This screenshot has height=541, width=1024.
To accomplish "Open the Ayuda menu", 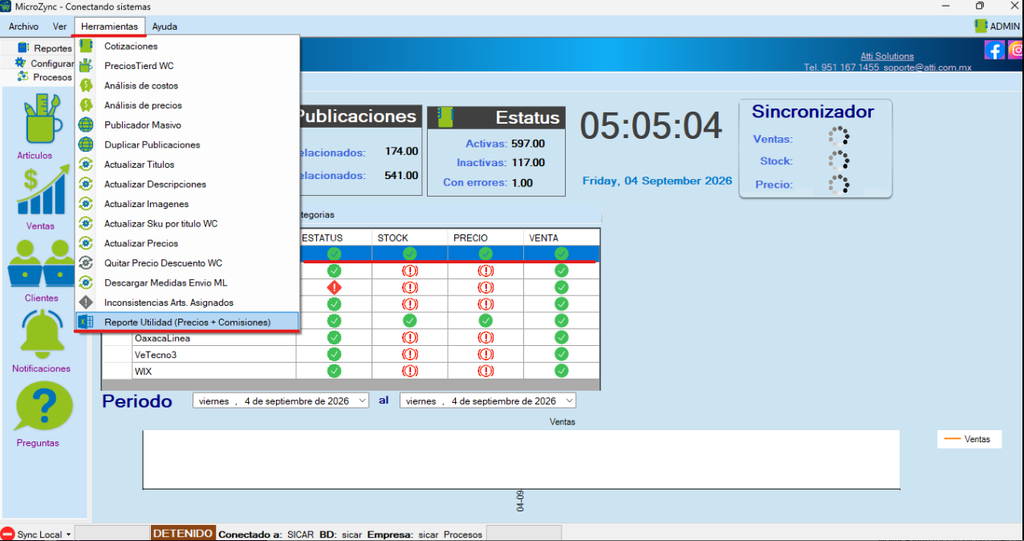I will tap(165, 27).
